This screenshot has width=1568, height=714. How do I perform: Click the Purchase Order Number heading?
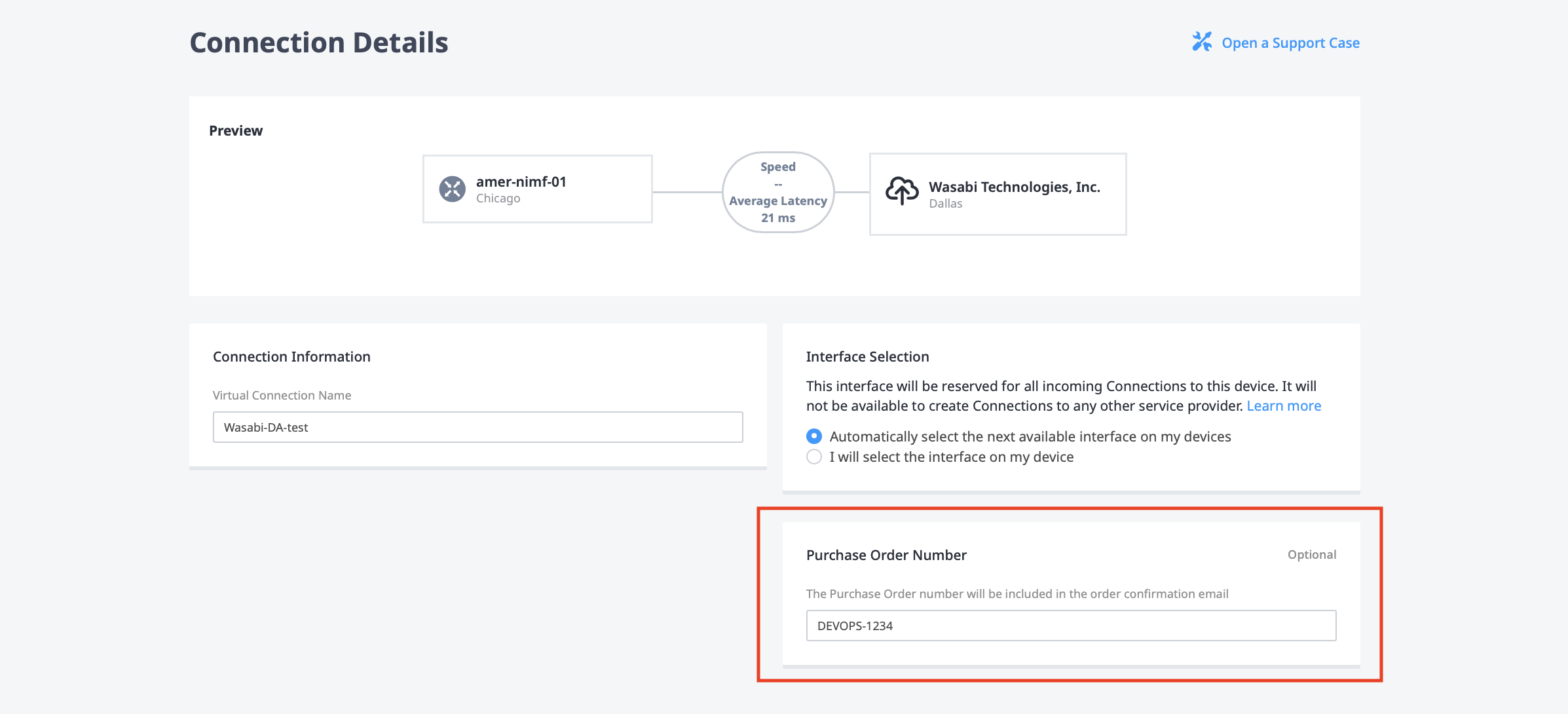tap(886, 555)
